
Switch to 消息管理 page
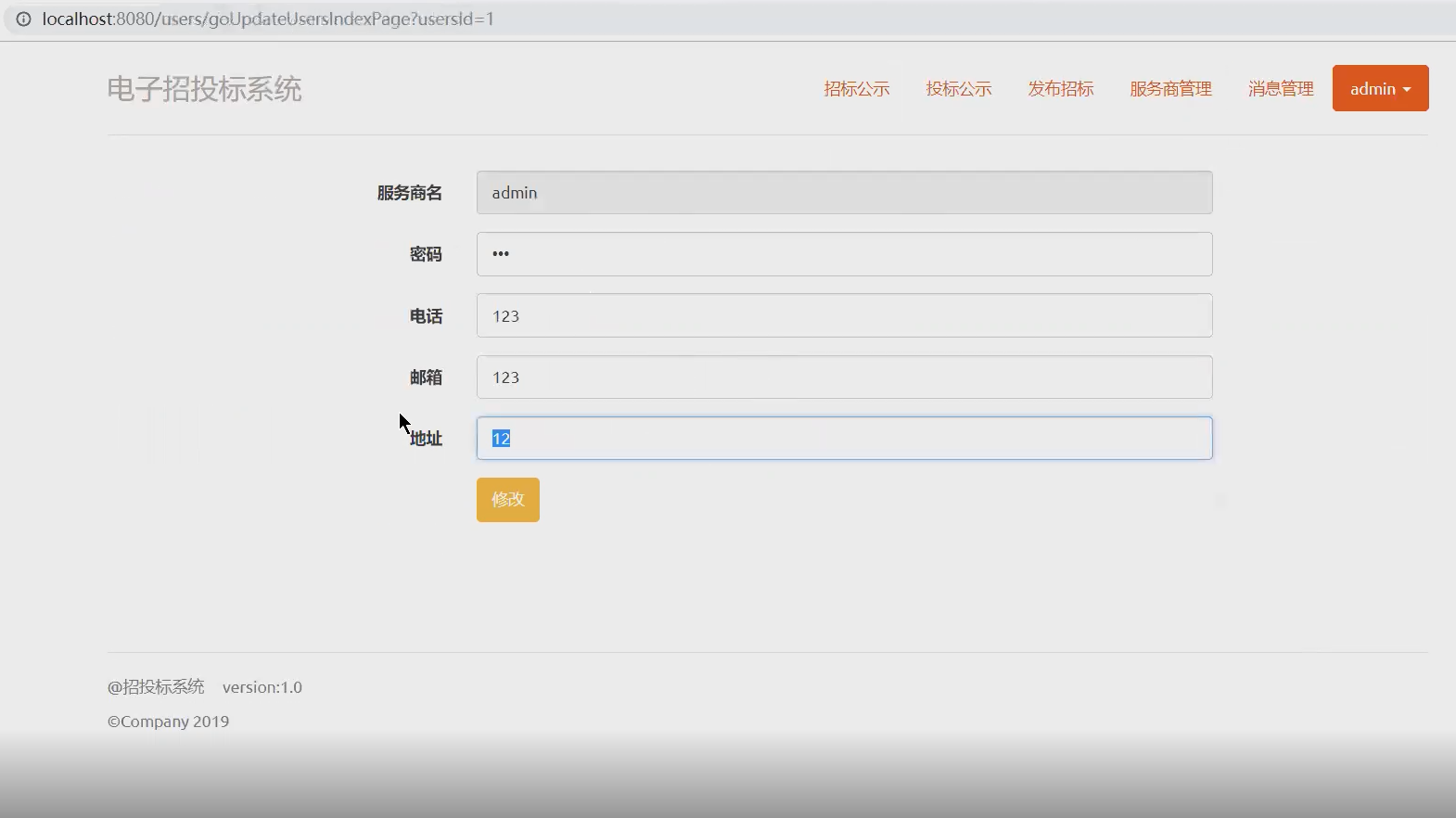(x=1281, y=89)
